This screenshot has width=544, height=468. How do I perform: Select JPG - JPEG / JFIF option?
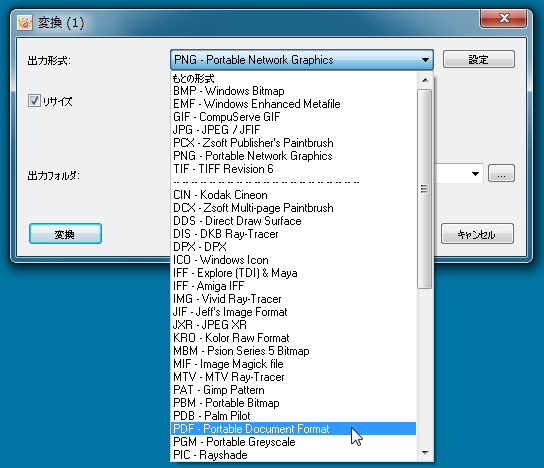(294, 130)
